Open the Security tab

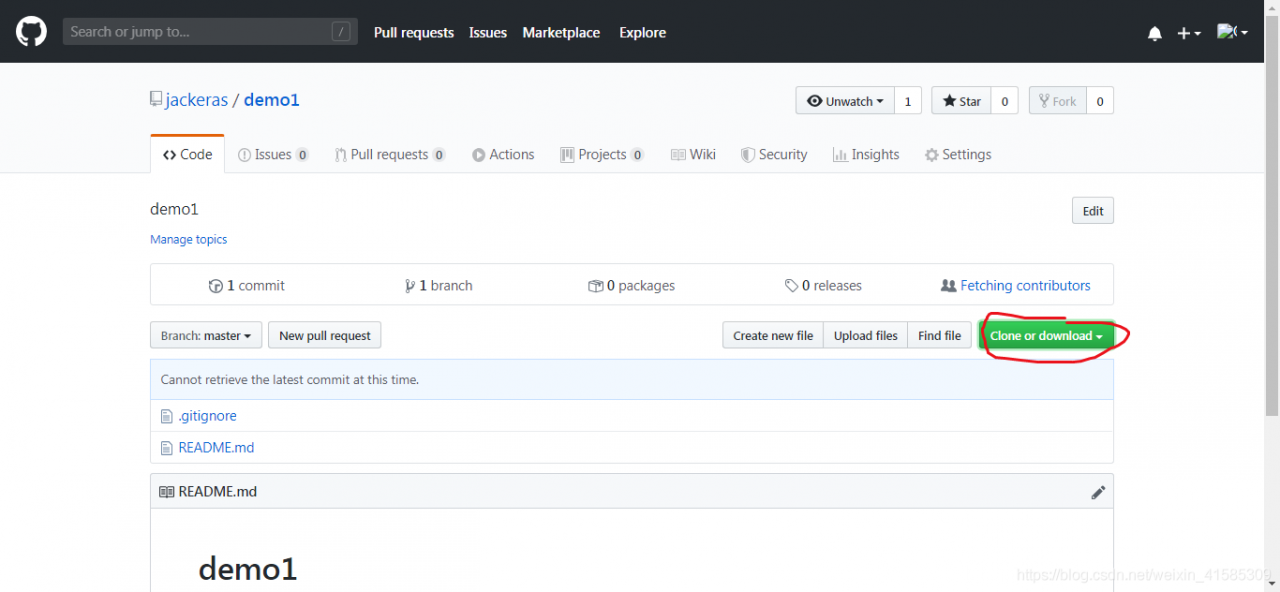(774, 155)
